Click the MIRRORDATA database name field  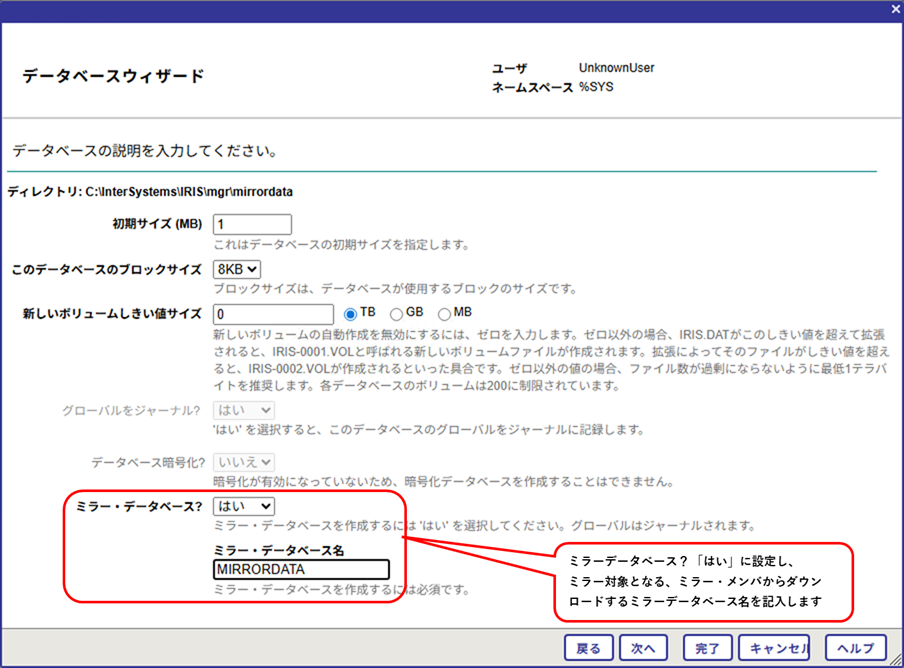click(301, 569)
